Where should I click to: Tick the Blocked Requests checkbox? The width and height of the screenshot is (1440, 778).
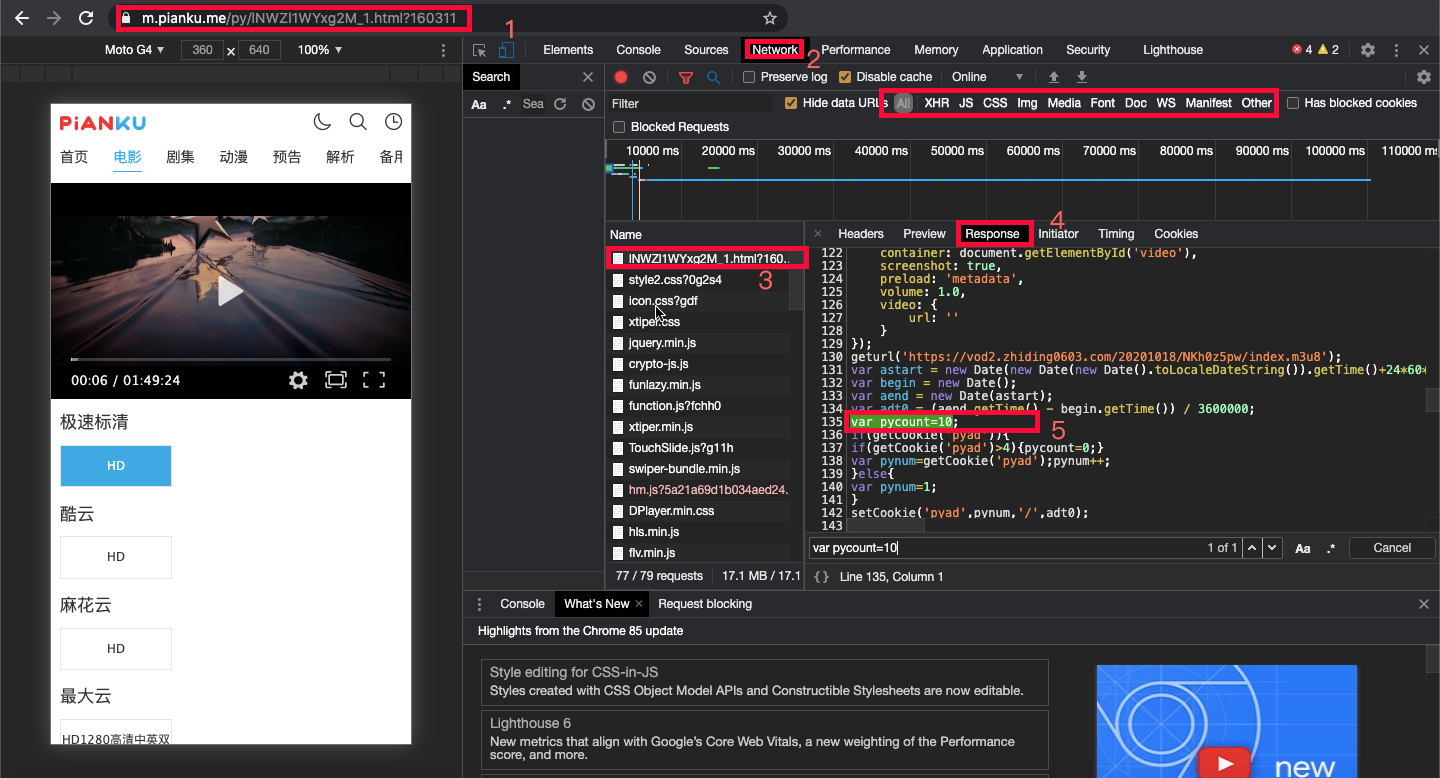[x=619, y=127]
